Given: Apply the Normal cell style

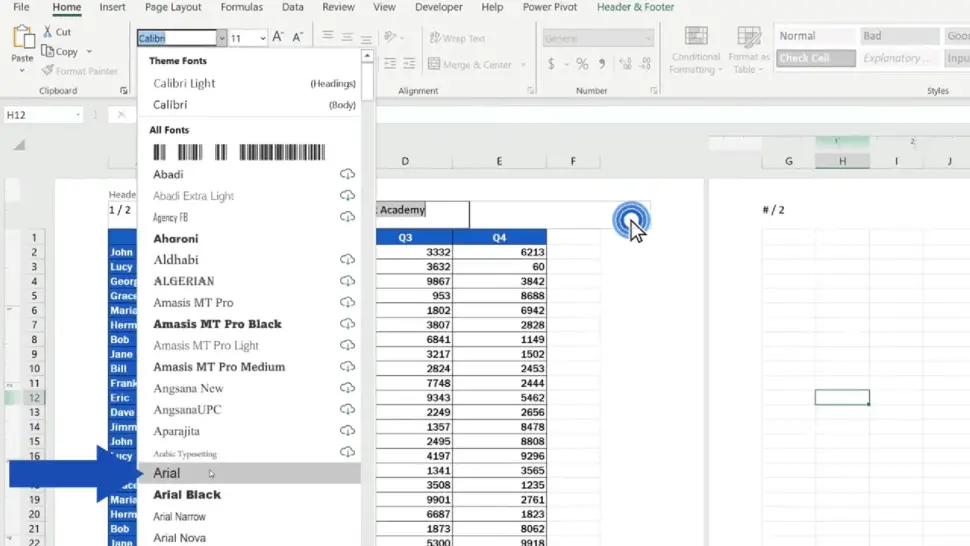Looking at the screenshot, I should pos(816,36).
